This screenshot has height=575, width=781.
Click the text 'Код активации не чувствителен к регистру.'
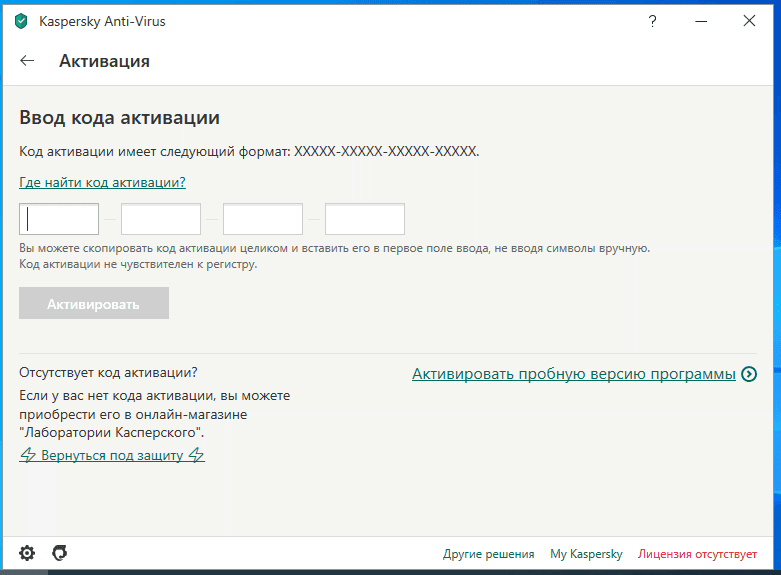pyautogui.click(x=138, y=264)
